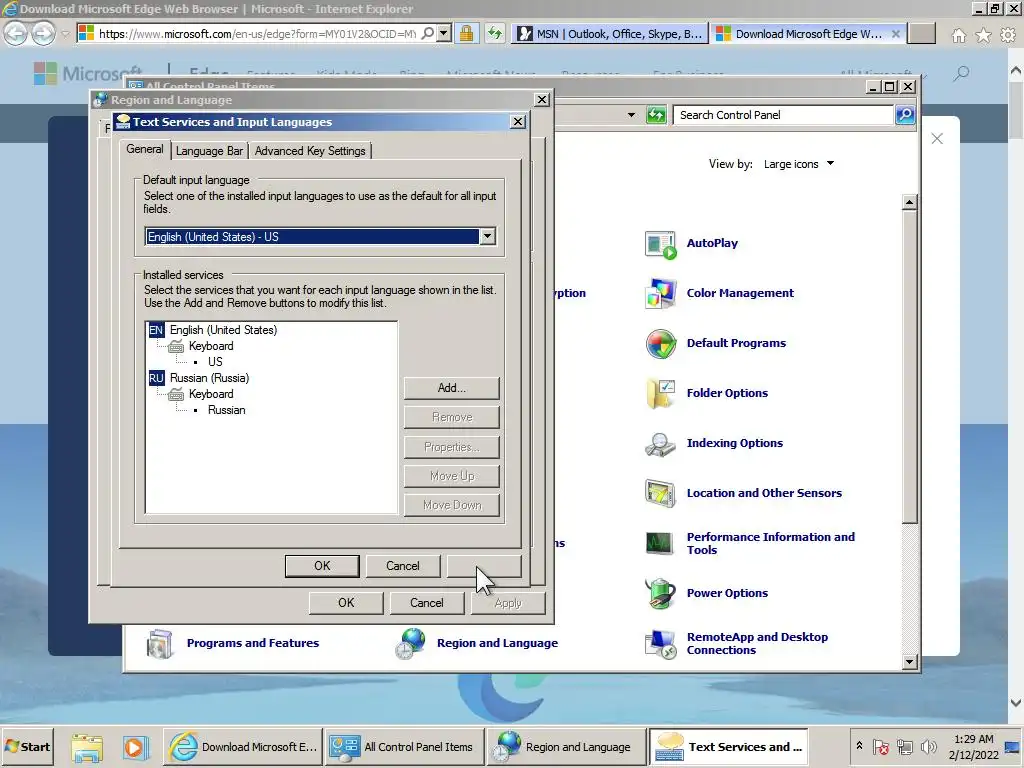Select English (United States) in services list
This screenshot has height=768, width=1024.
223,330
